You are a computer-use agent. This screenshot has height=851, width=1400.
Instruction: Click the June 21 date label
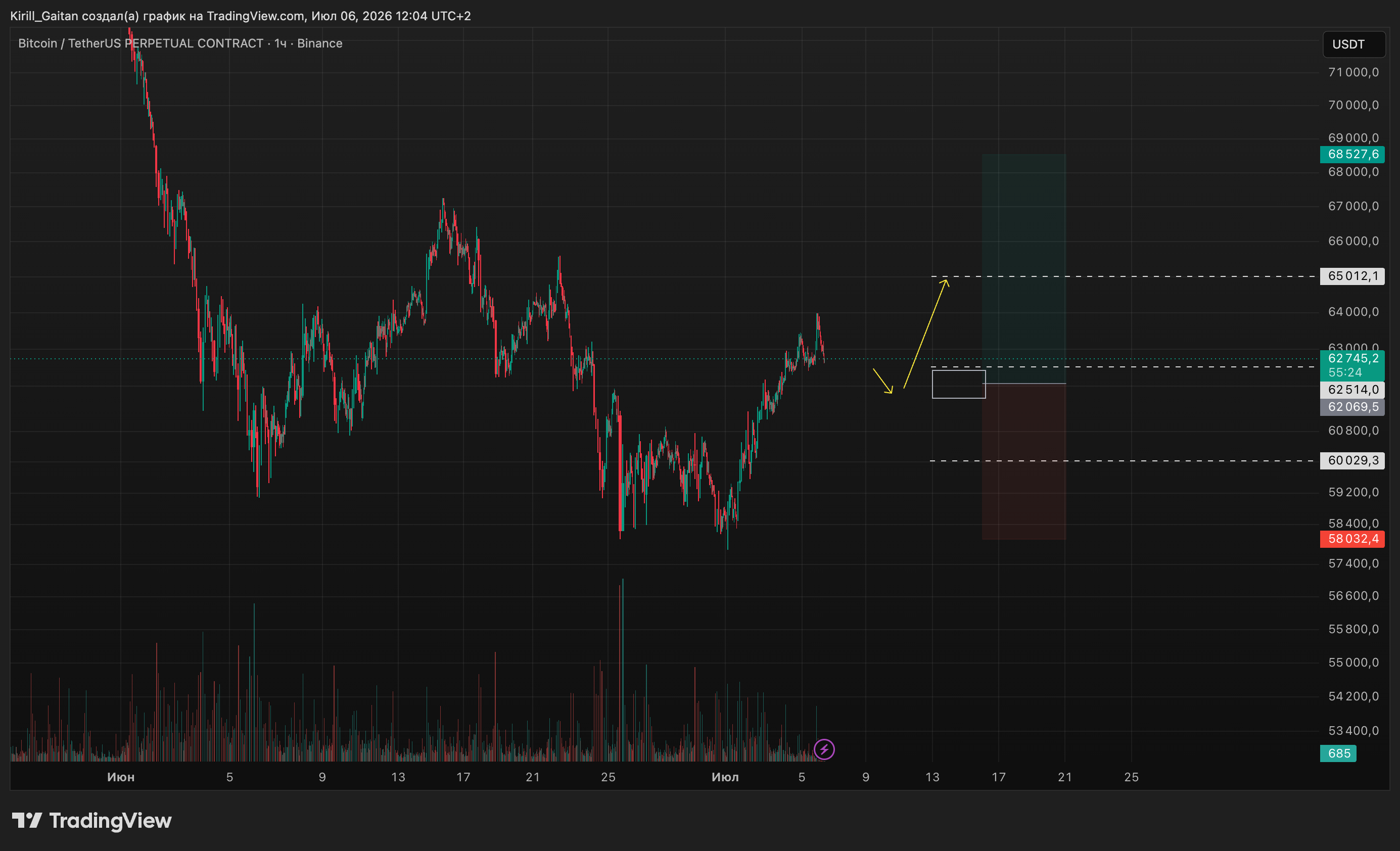click(x=533, y=778)
